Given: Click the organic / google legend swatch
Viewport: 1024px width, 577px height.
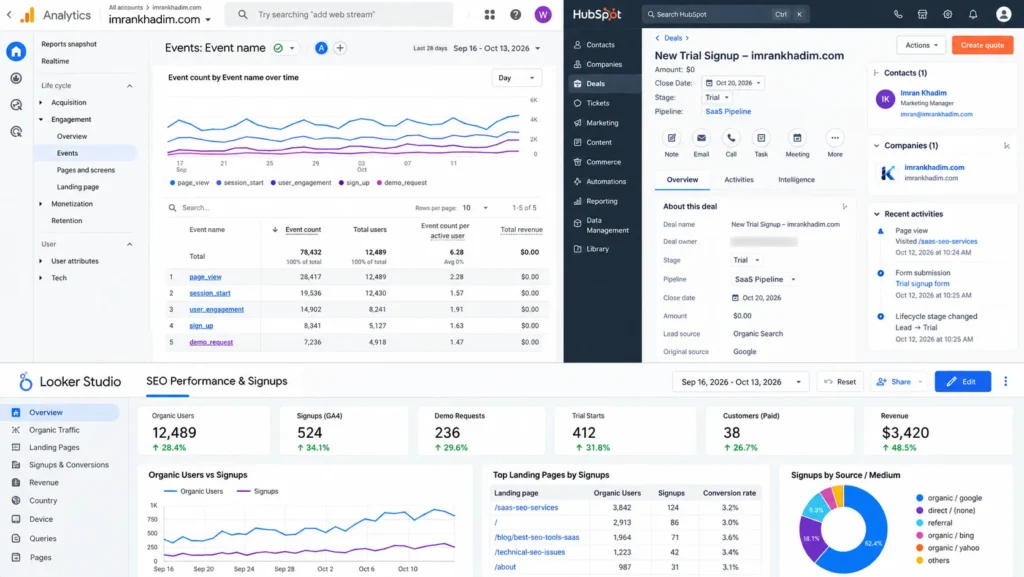Looking at the screenshot, I should [920, 498].
